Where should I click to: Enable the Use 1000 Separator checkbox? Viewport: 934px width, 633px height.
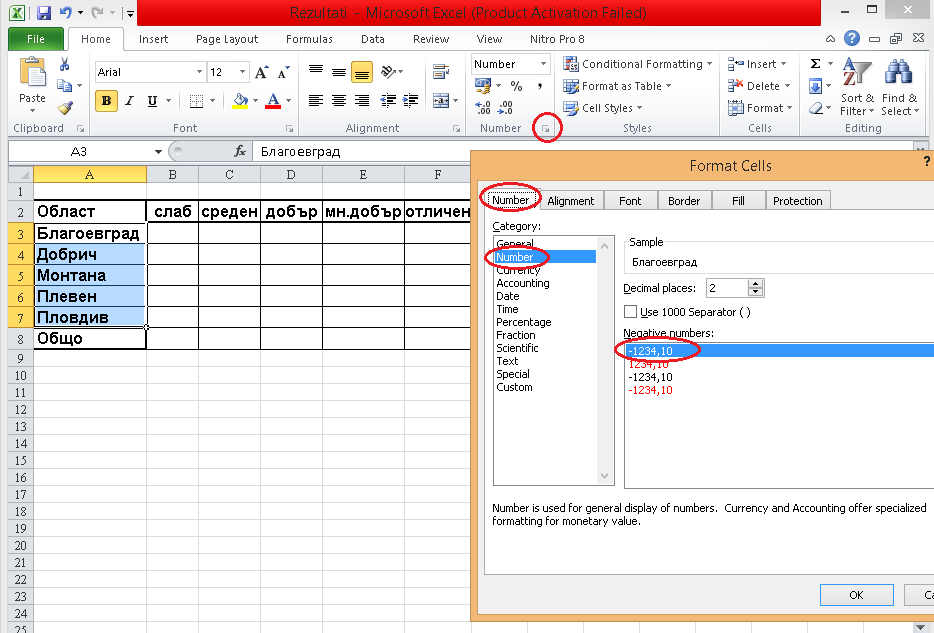click(x=631, y=312)
